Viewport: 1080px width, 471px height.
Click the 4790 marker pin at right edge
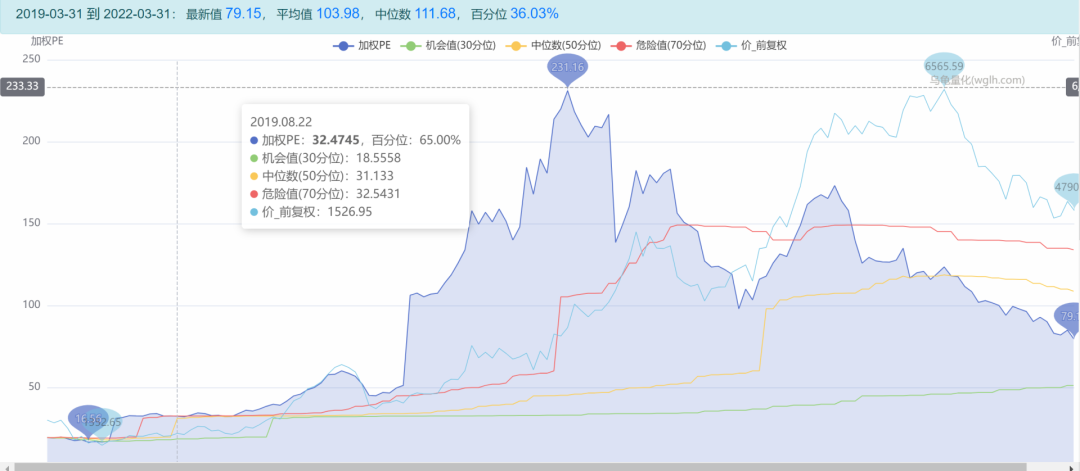(x=1067, y=187)
